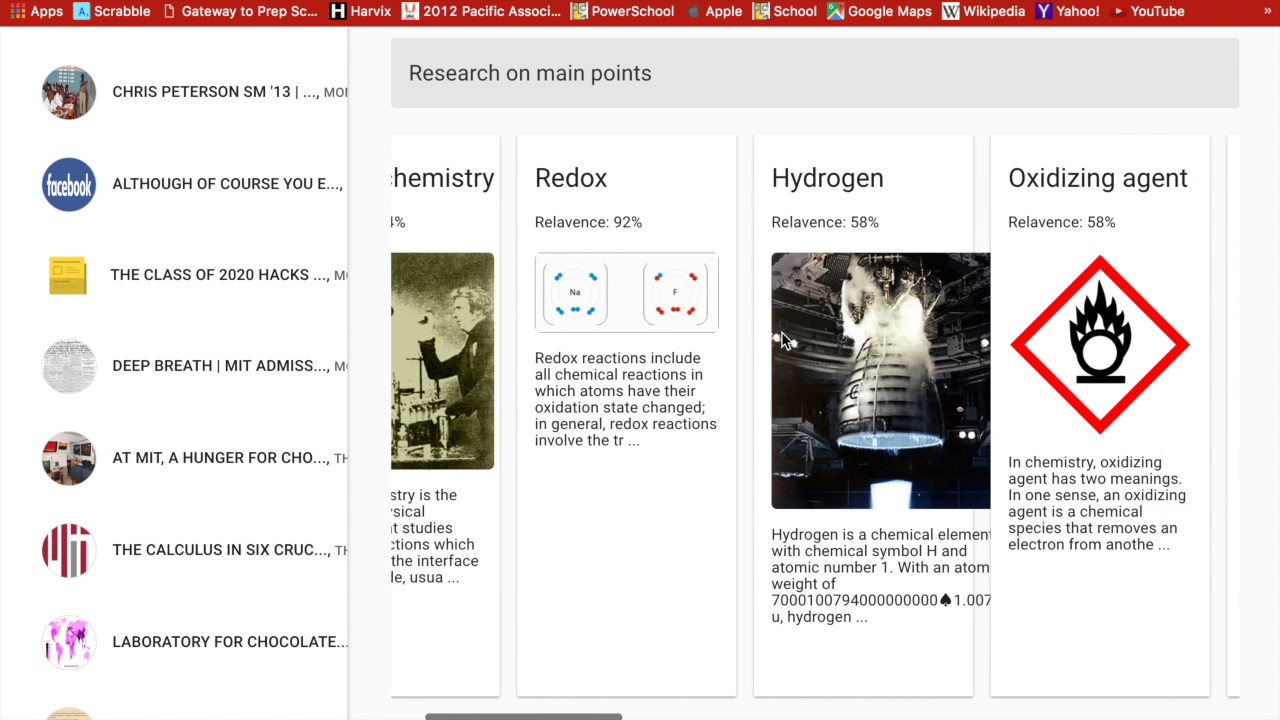Click the Oxidizing agent description text

tap(1097, 503)
